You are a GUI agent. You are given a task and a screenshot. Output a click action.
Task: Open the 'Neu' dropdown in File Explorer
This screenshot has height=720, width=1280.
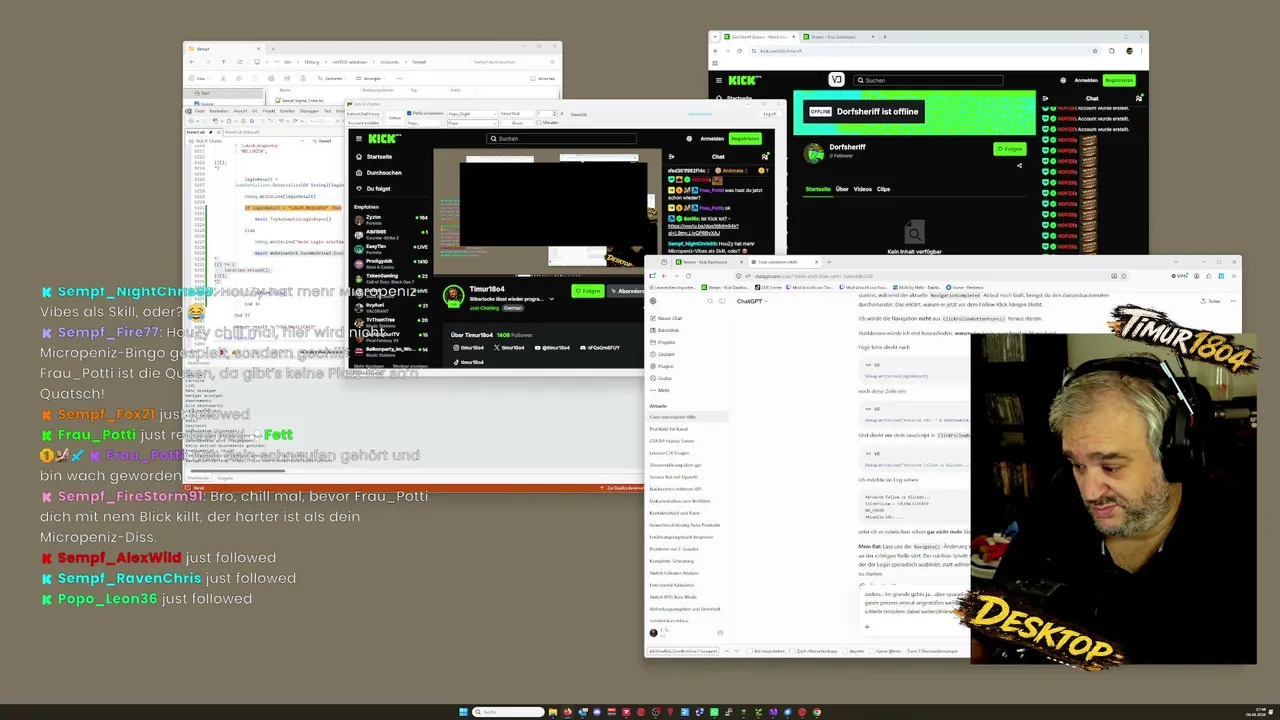(x=199, y=78)
